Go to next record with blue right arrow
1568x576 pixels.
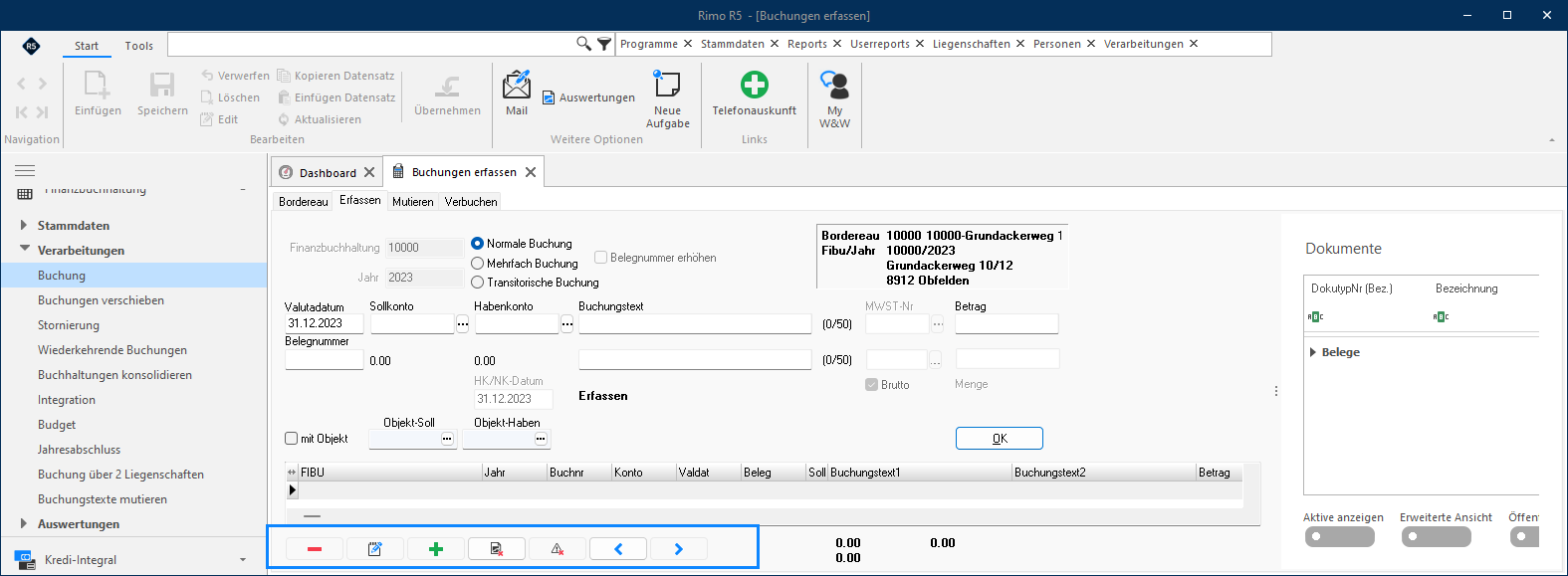pyautogui.click(x=679, y=549)
